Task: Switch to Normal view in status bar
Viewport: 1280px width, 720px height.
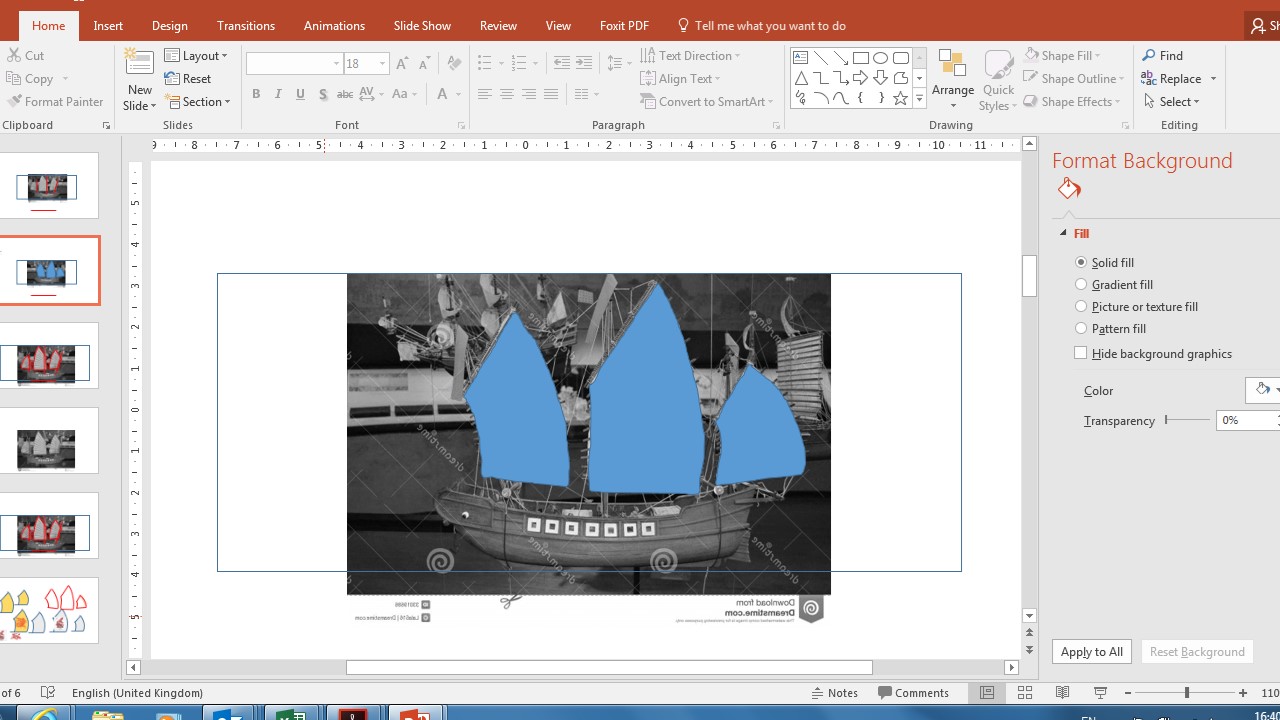Action: [987, 693]
